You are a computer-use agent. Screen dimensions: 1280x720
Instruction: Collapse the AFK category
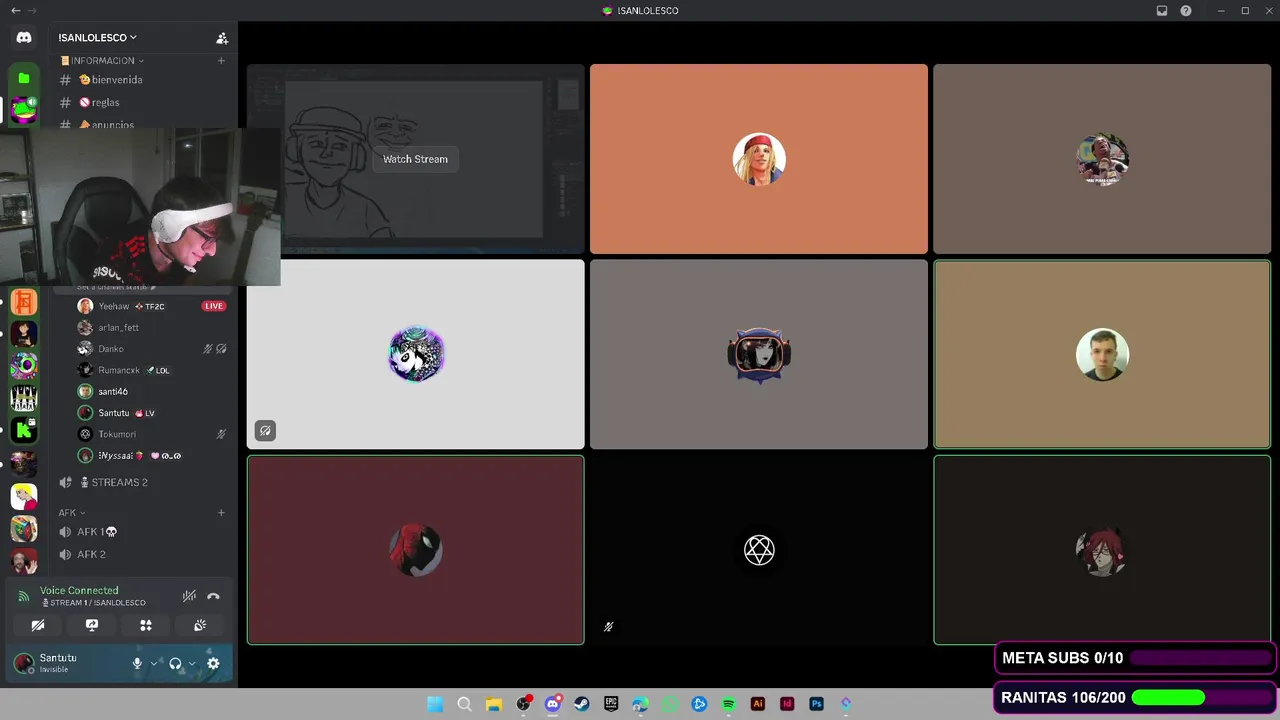[x=72, y=513]
